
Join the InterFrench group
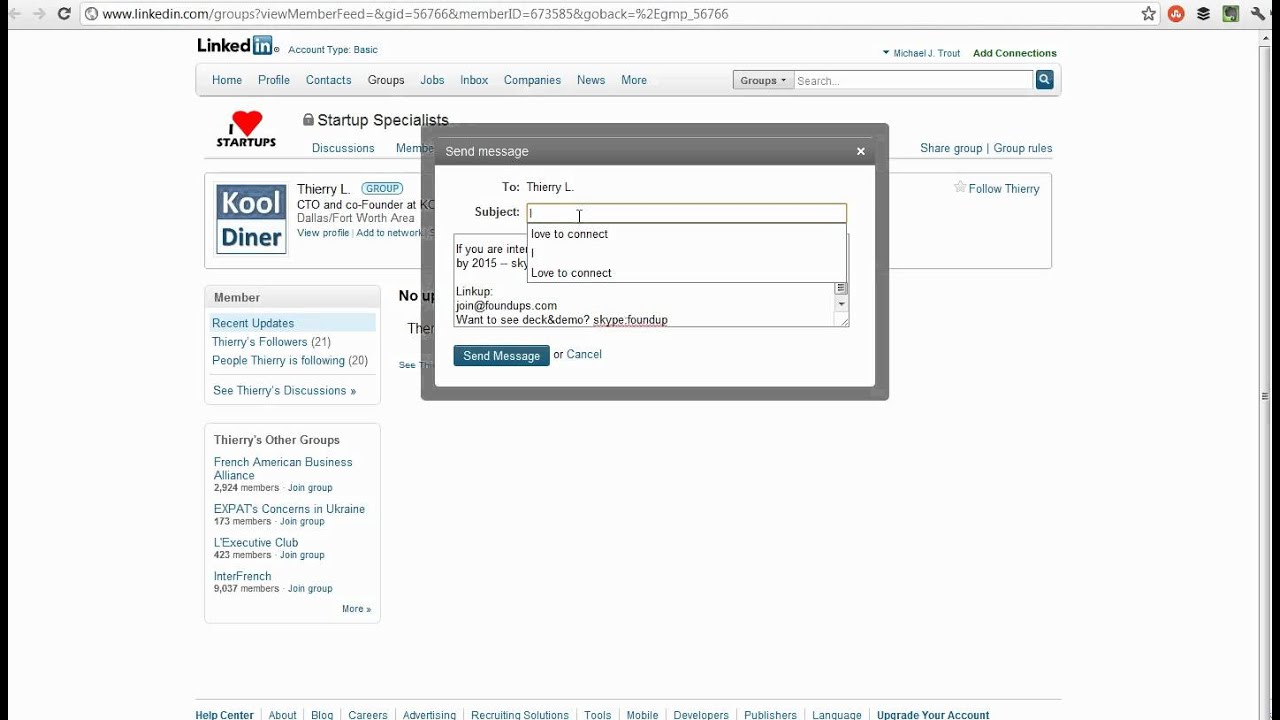point(310,589)
